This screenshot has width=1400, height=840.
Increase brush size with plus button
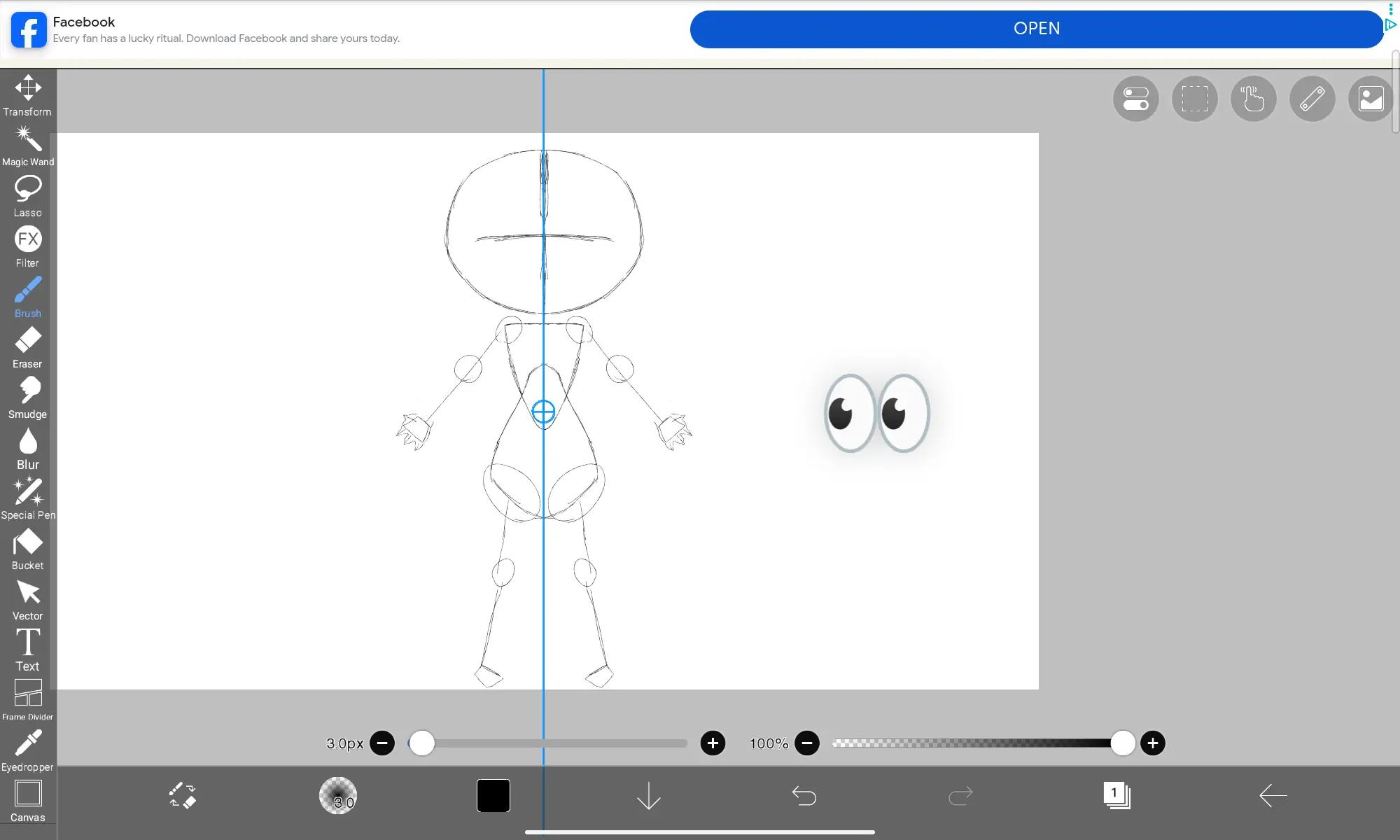tap(713, 743)
